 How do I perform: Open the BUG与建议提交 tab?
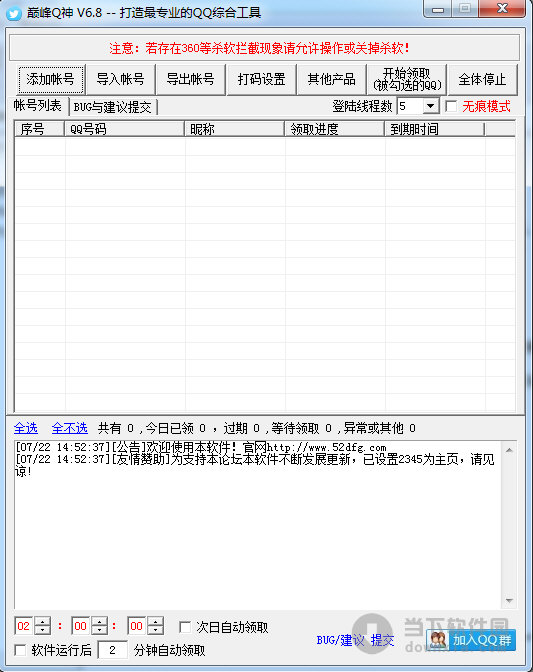pos(113,107)
